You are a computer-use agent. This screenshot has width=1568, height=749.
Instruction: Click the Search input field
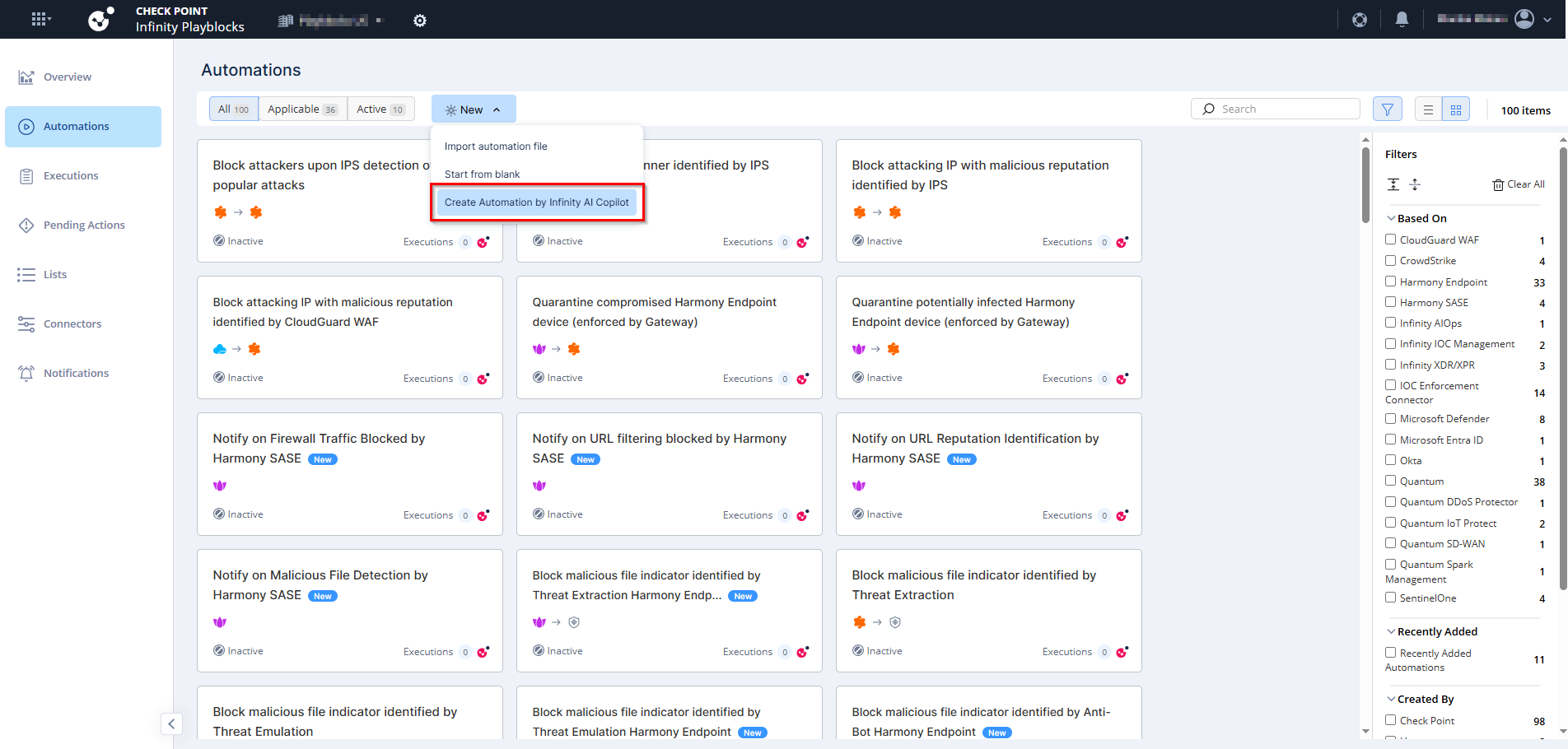[x=1276, y=109]
